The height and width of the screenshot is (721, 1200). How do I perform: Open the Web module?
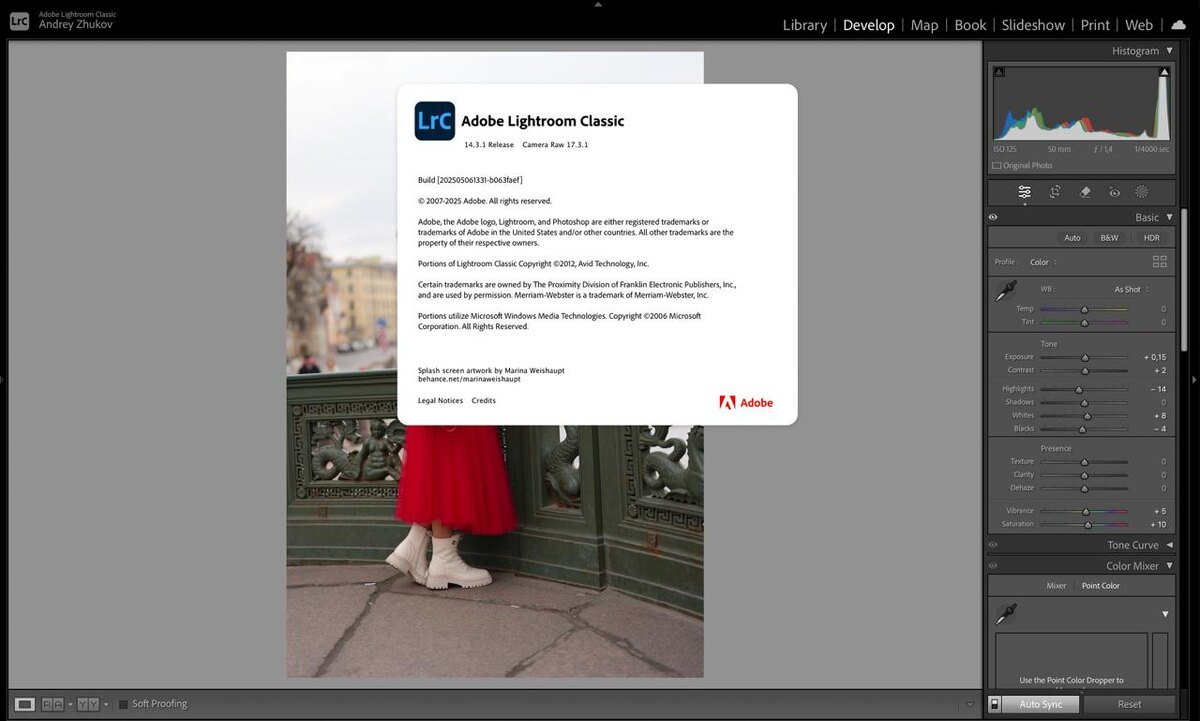pyautogui.click(x=1139, y=25)
